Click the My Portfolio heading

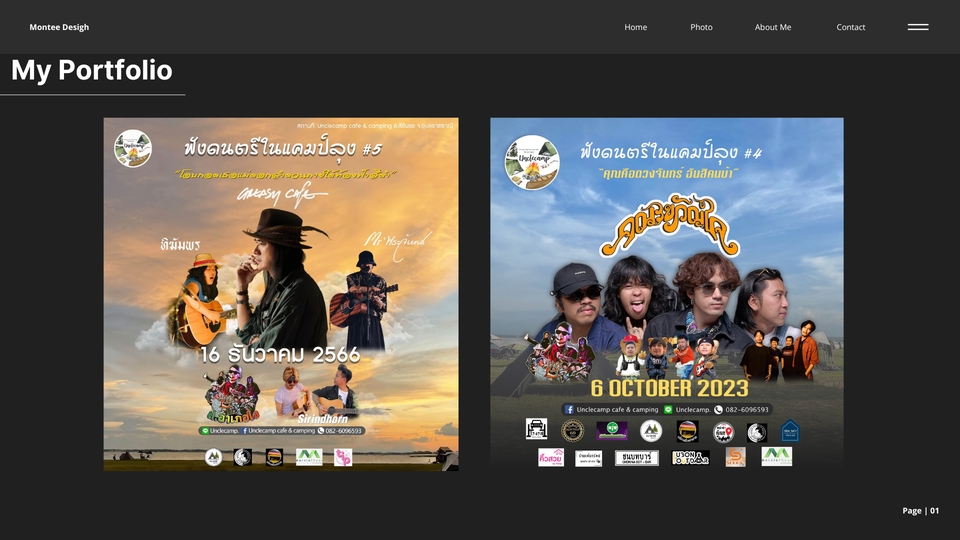coord(92,70)
